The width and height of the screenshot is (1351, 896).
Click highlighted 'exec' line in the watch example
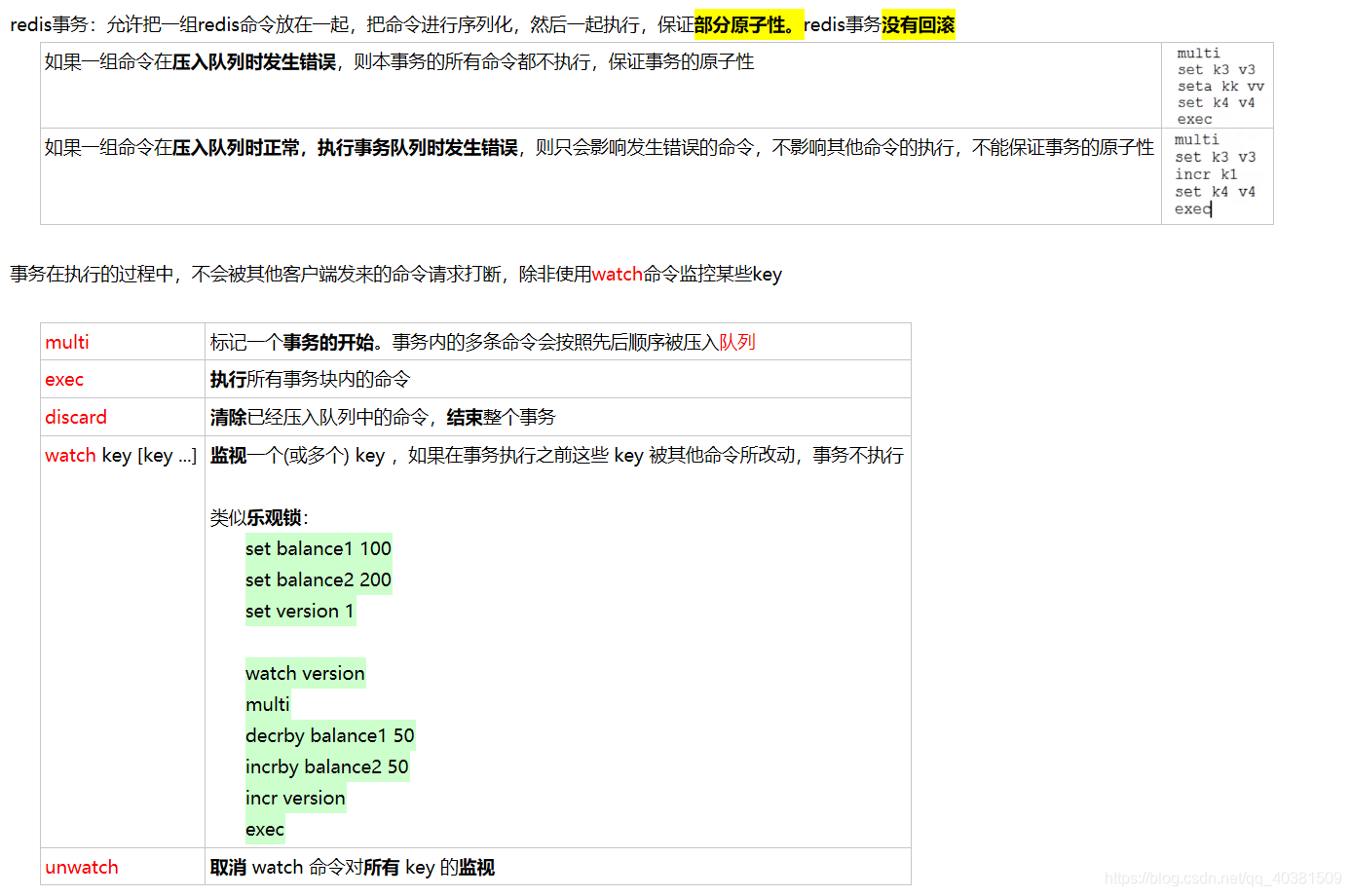(265, 829)
